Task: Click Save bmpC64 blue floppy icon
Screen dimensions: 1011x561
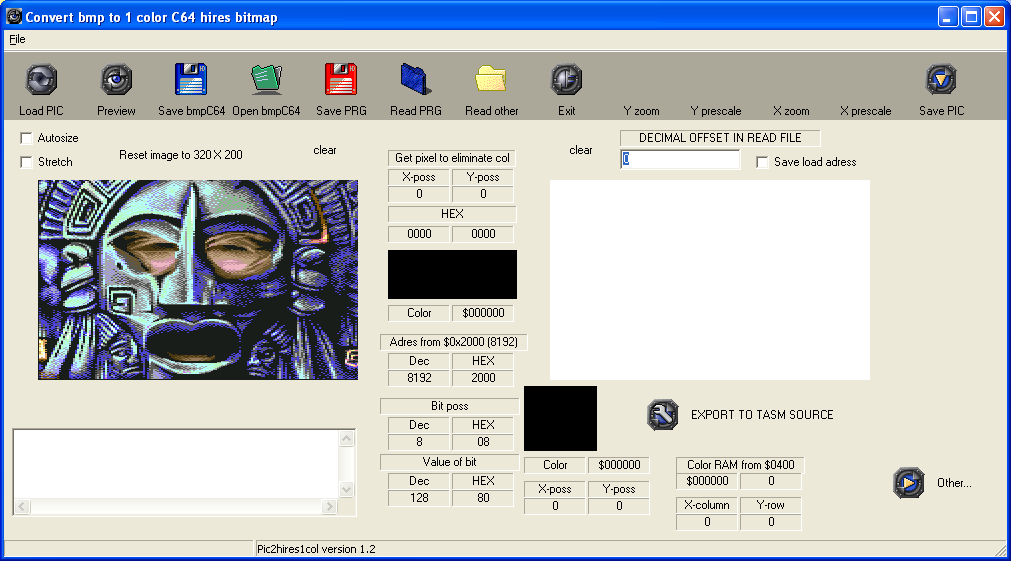Action: [x=191, y=79]
